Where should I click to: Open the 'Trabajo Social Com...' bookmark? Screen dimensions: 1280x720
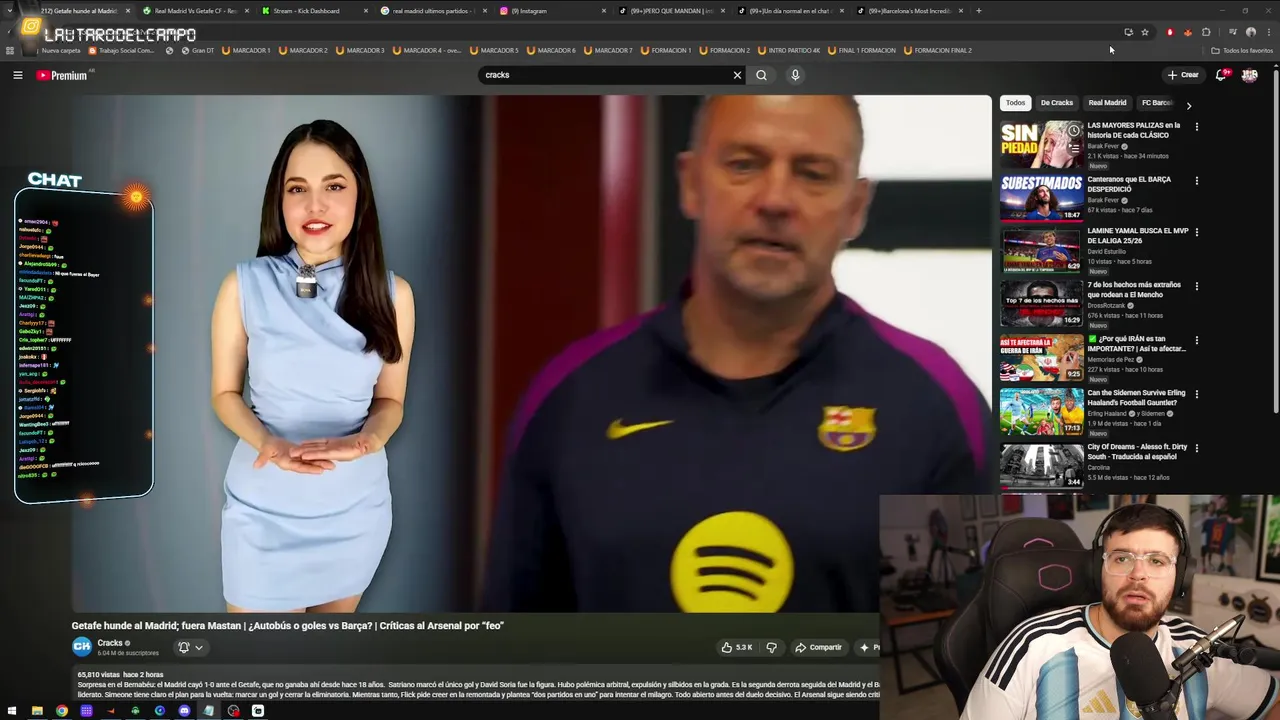pos(122,50)
